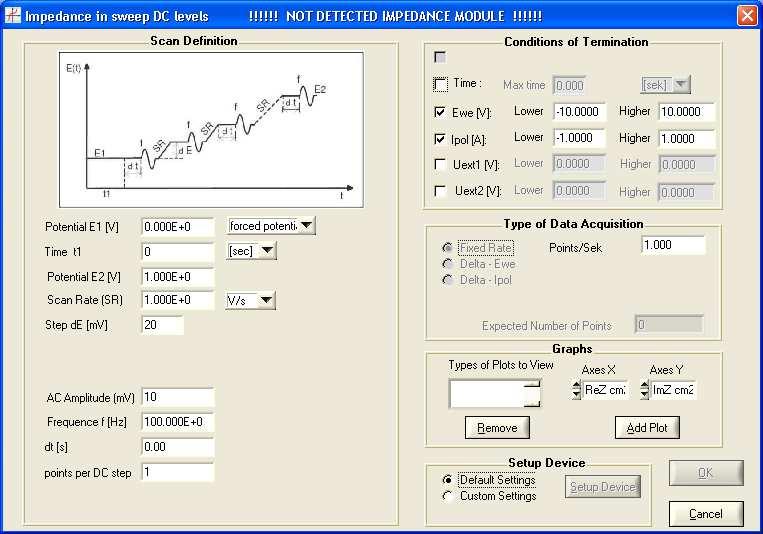Click the Add Plot button
Screen dimensions: 763x534
[x=647, y=428]
